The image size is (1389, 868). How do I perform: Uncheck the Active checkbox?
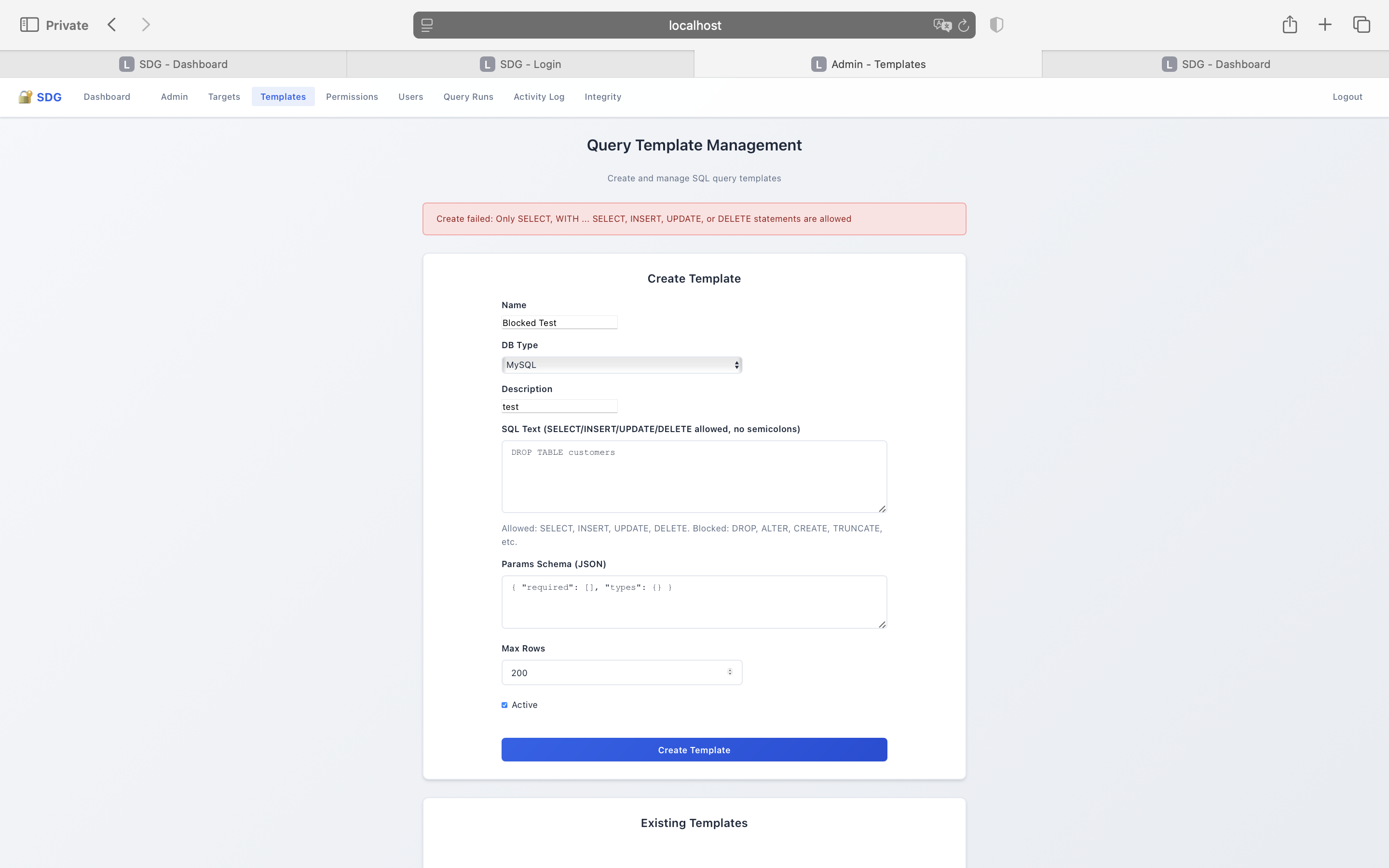point(504,705)
